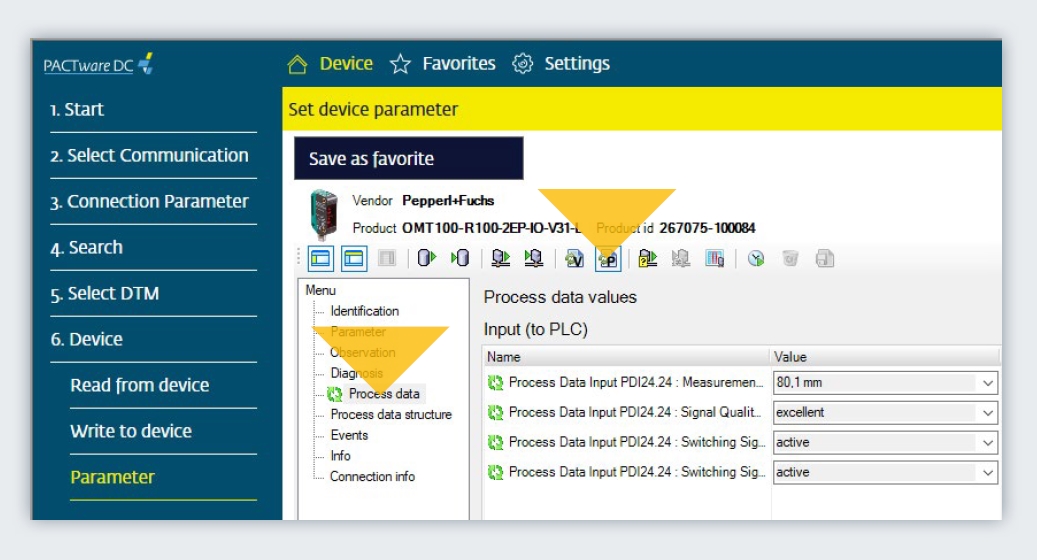Click the greyed-out device reset icon
Image resolution: width=1037 pixels, height=560 pixels.
click(x=681, y=258)
